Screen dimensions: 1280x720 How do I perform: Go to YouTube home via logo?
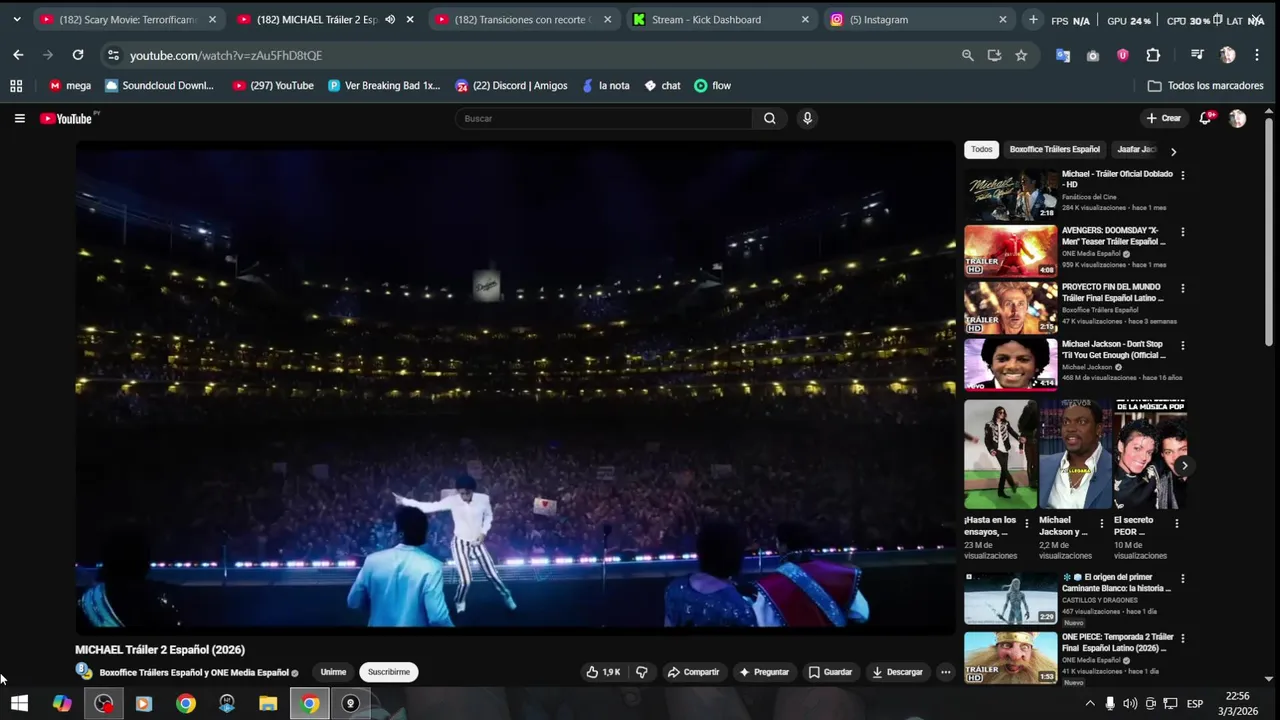click(x=66, y=118)
